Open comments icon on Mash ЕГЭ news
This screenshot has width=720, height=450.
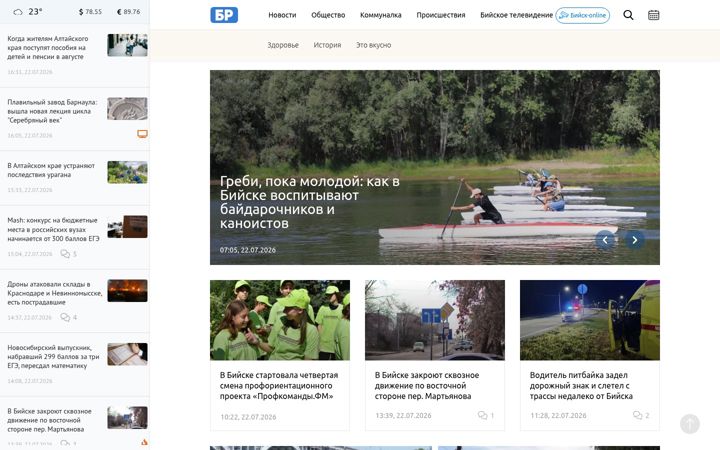65,254
